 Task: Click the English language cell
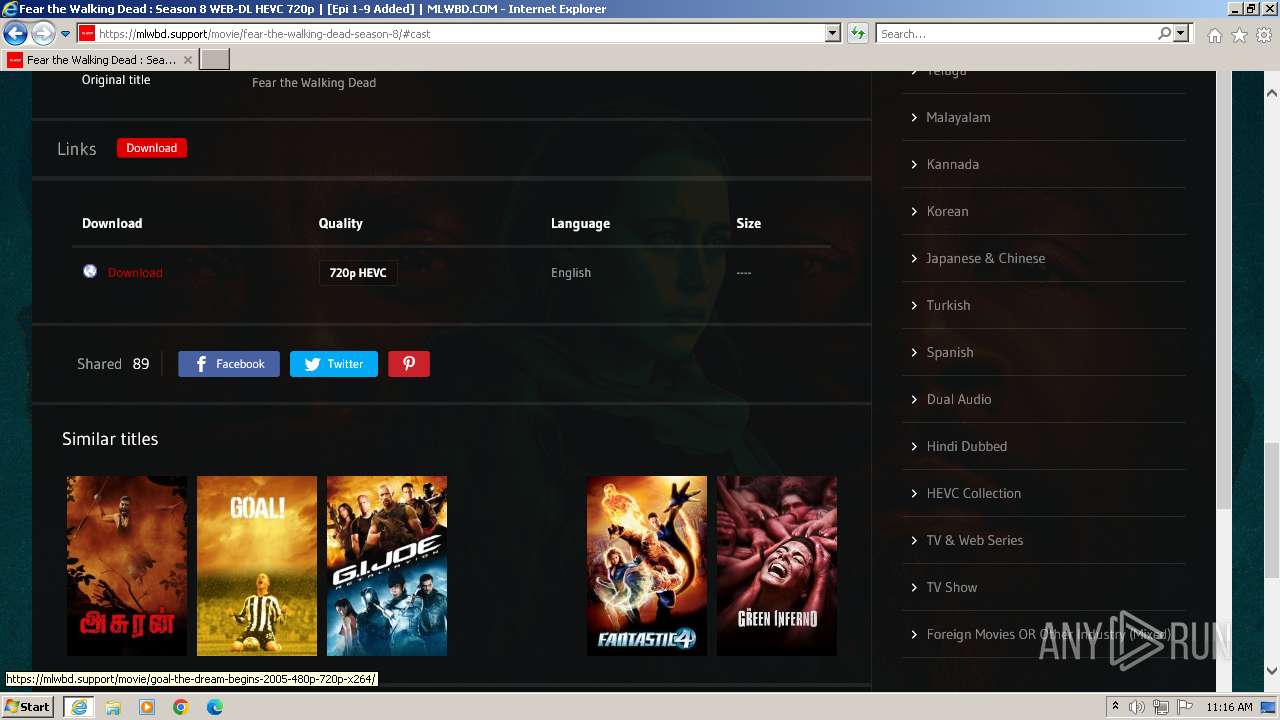coord(571,273)
